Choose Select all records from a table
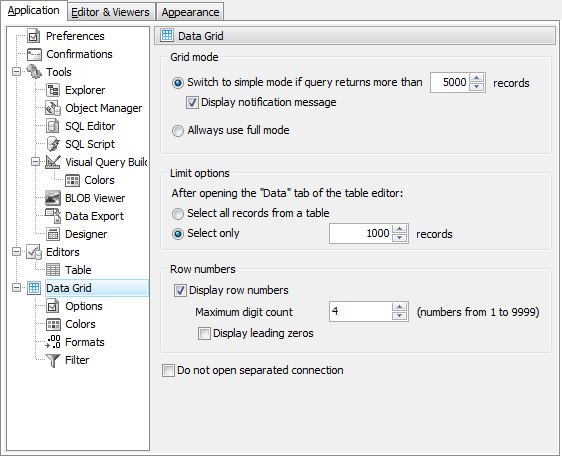This screenshot has height=457, width=562. click(x=178, y=214)
